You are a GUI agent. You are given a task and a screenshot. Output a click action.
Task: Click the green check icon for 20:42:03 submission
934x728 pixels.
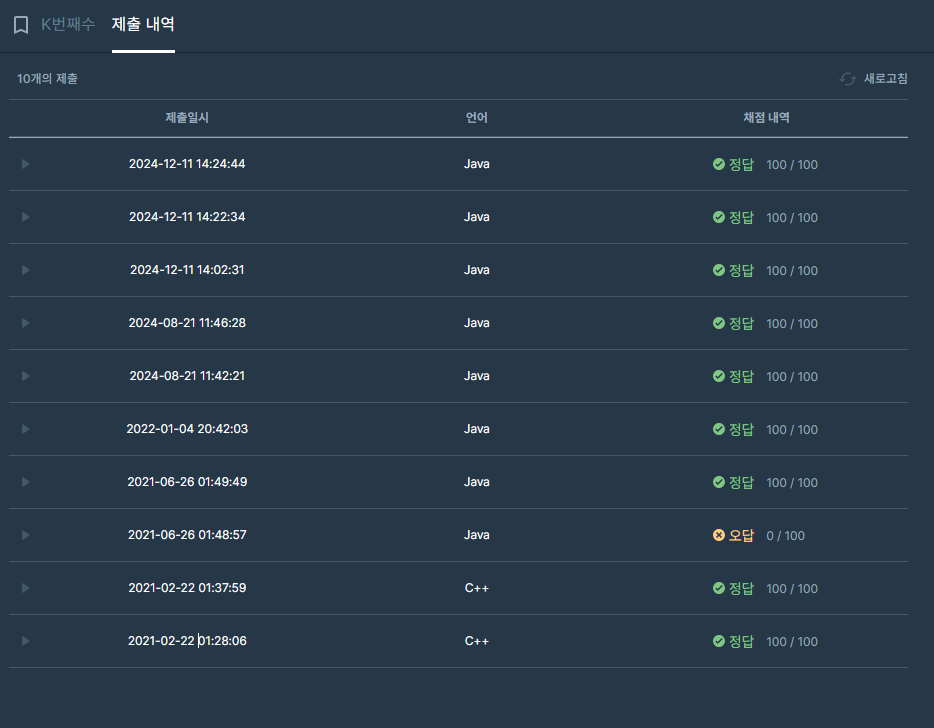[x=719, y=429]
